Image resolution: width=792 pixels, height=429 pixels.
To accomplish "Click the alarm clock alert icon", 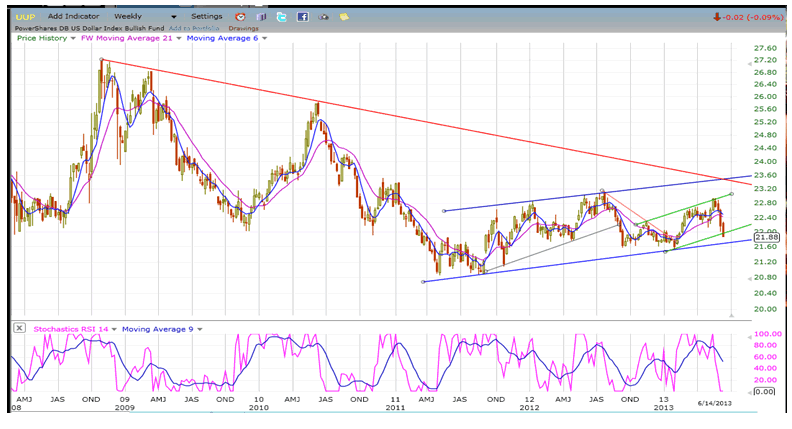I will pyautogui.click(x=238, y=17).
